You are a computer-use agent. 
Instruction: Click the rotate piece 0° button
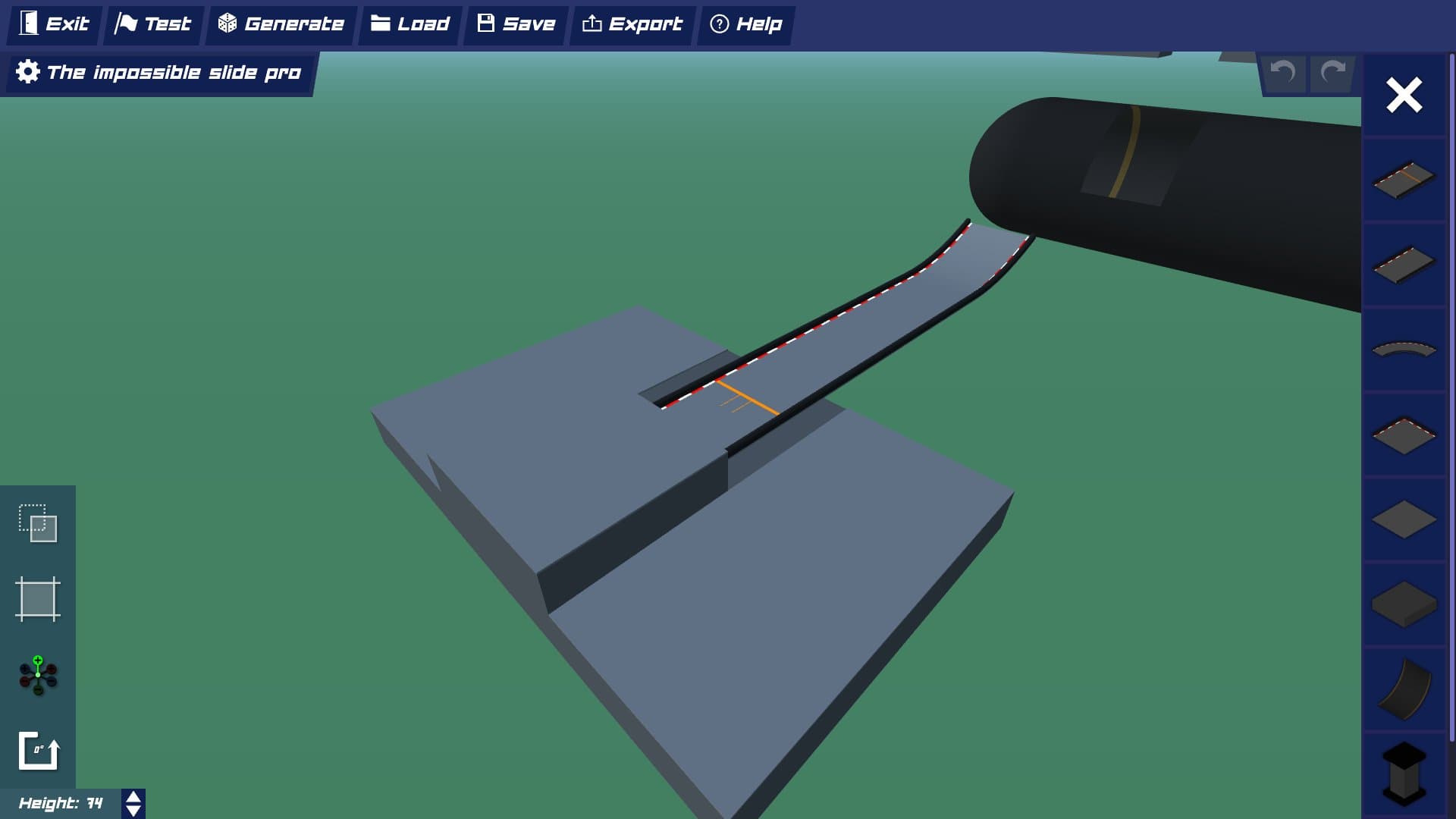[38, 751]
